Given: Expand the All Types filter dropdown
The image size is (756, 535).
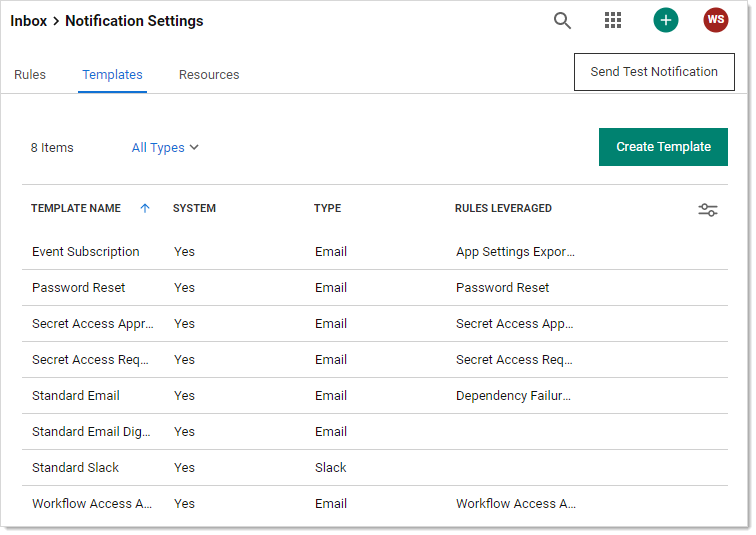Looking at the screenshot, I should coord(165,148).
